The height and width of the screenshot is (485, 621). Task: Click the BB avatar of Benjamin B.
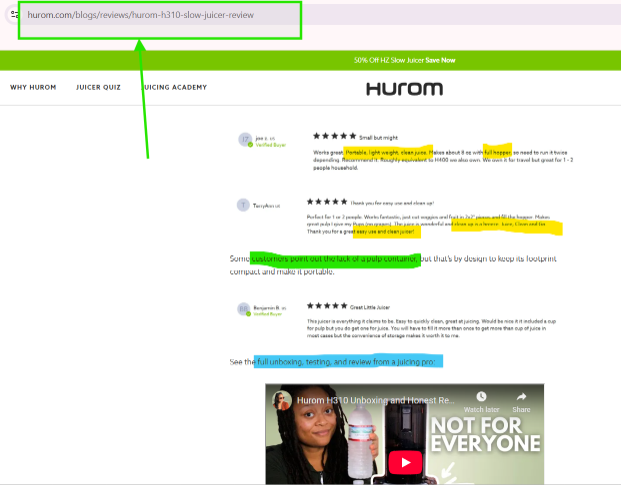pos(244,309)
